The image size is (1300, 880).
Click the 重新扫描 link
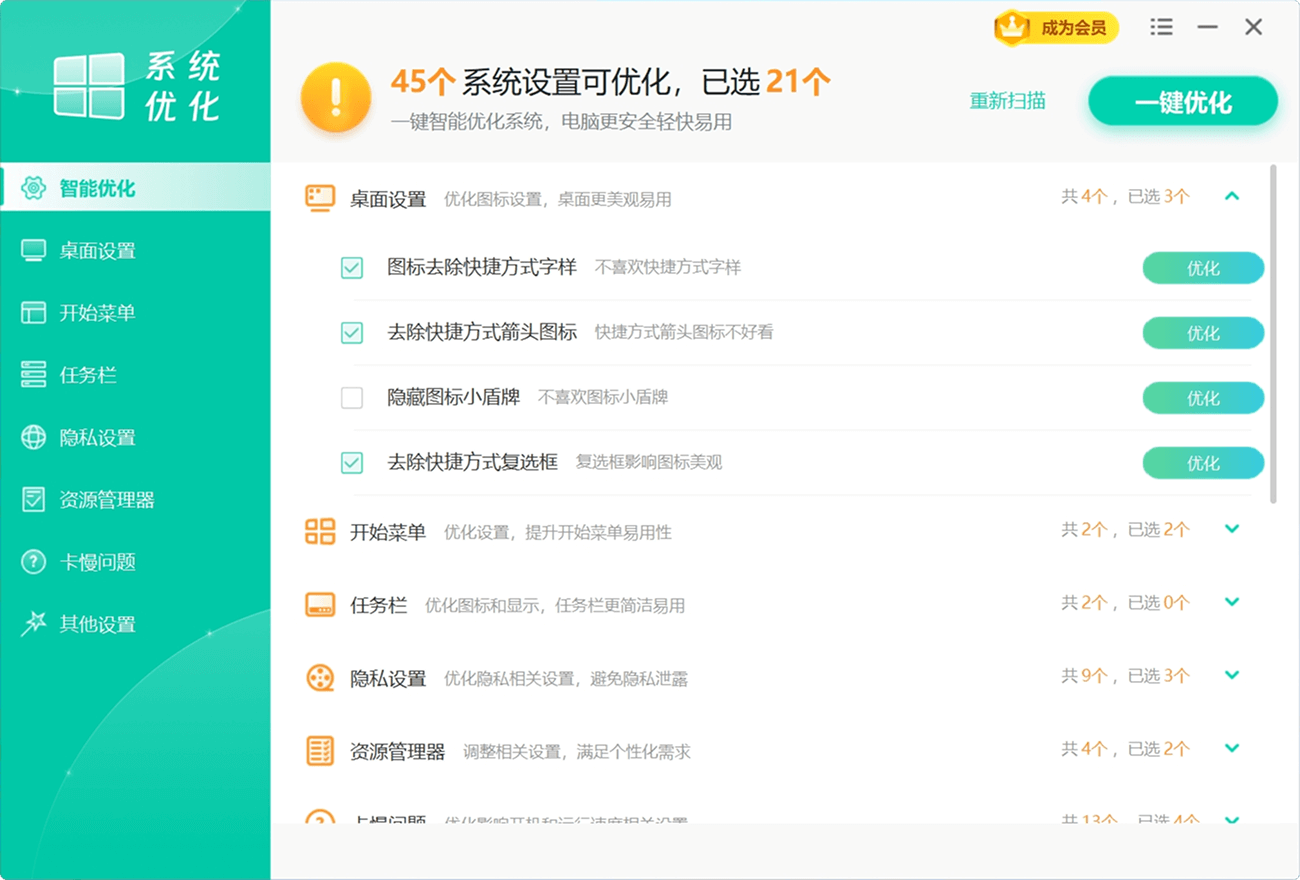click(x=1008, y=101)
